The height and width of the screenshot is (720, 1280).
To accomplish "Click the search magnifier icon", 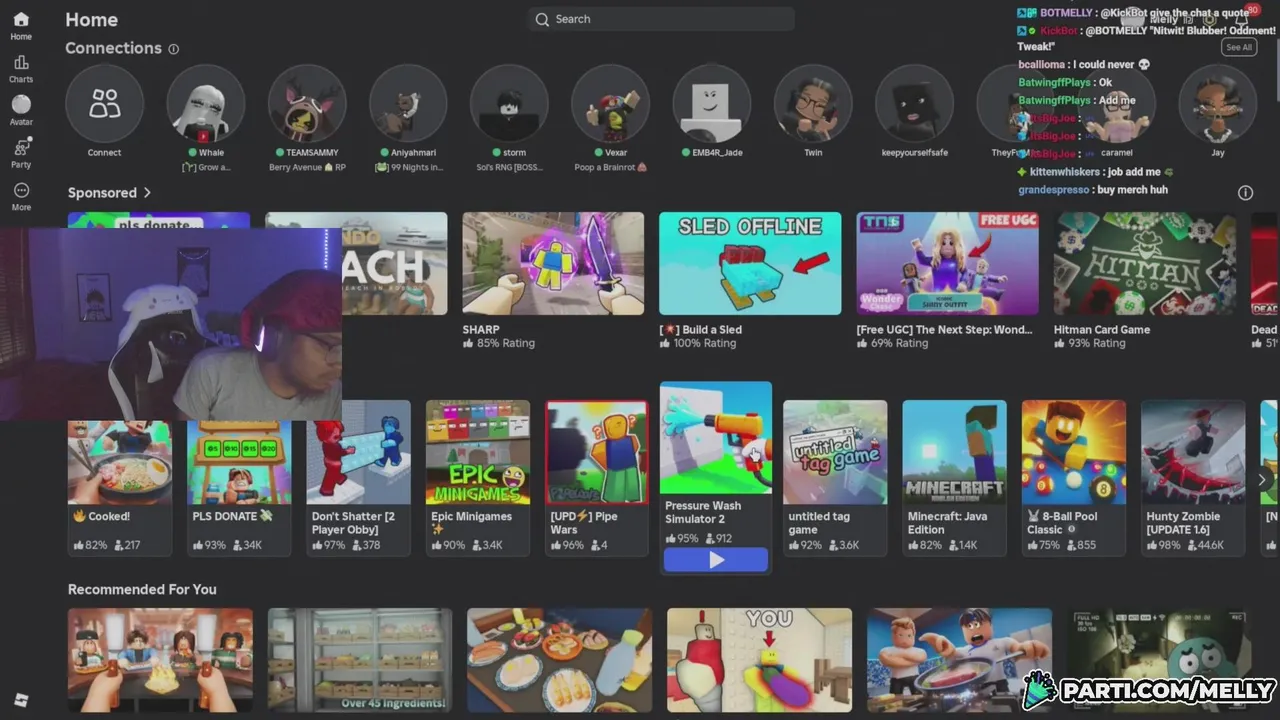I will 542,19.
